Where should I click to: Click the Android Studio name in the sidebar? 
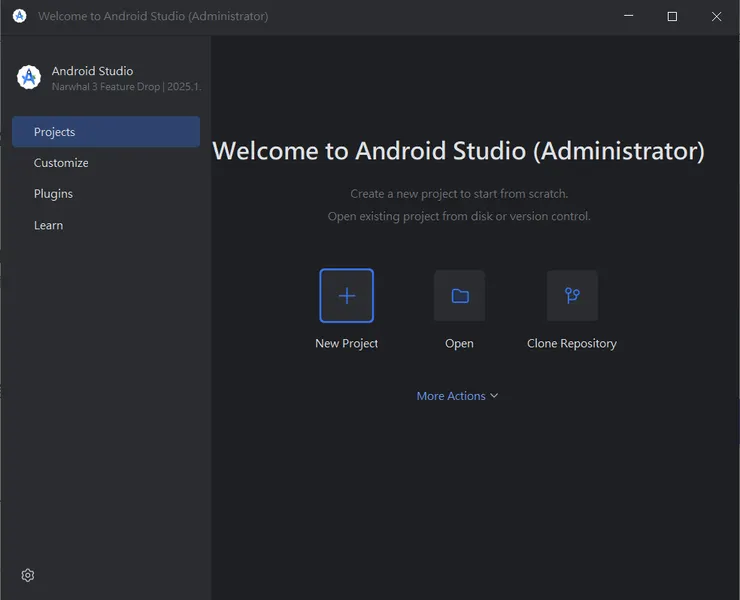tap(92, 71)
